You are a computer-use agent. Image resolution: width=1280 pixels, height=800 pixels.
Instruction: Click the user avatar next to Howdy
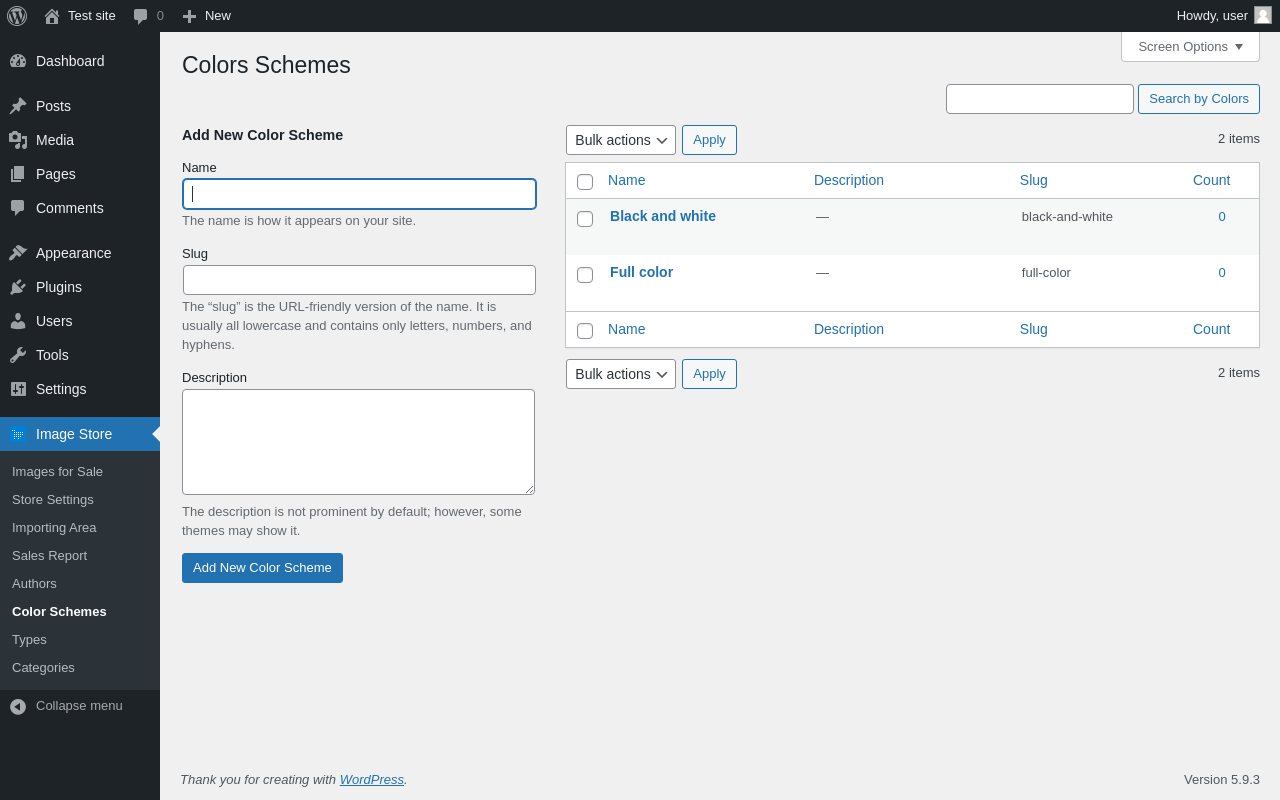pyautogui.click(x=1263, y=15)
